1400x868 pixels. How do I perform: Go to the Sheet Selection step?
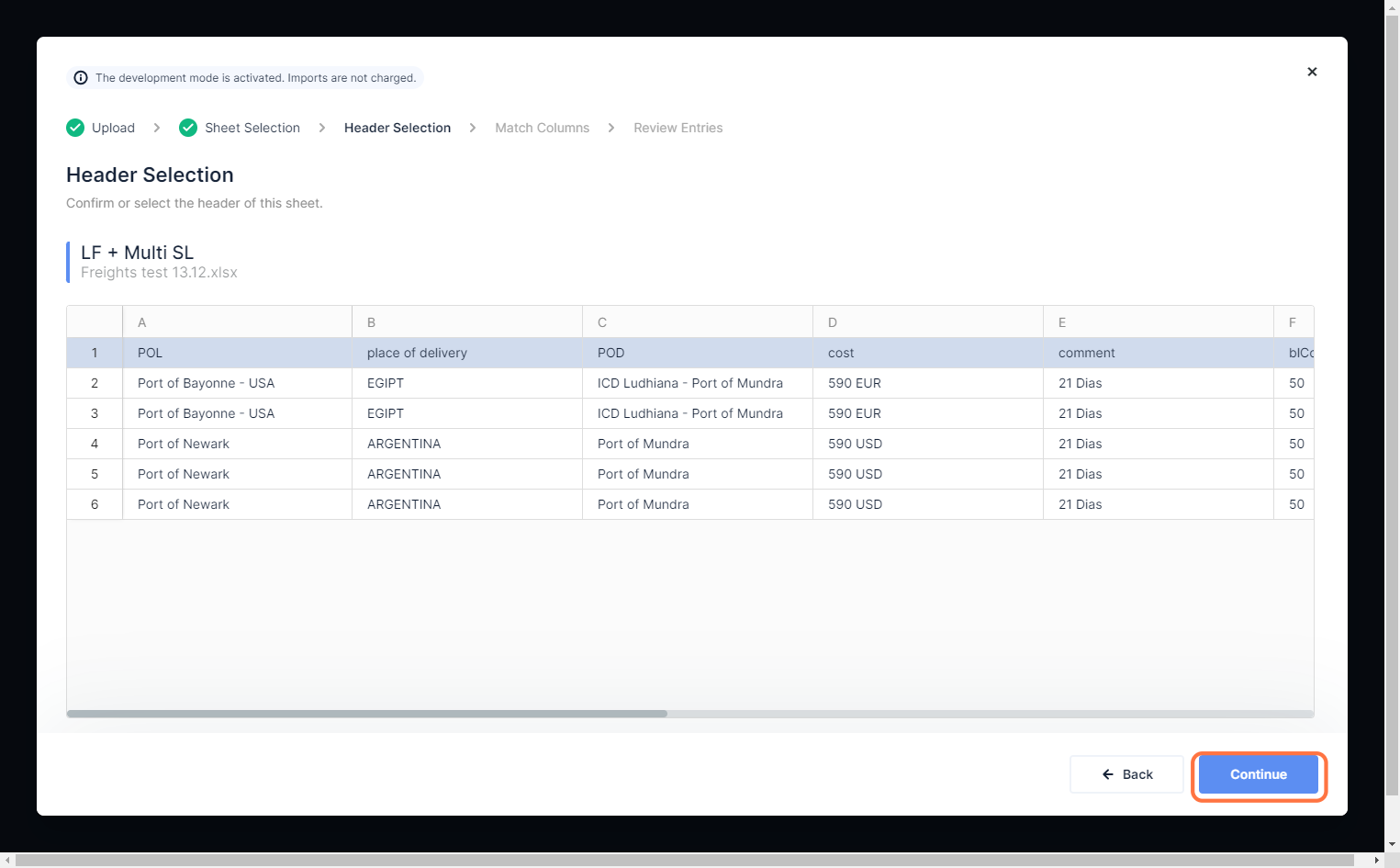point(252,128)
